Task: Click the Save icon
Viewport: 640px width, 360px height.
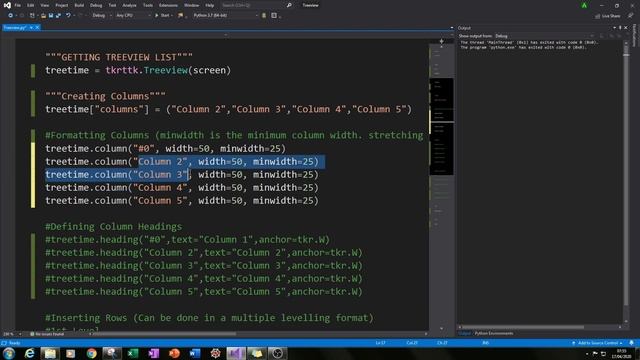Action: pyautogui.click(x=51, y=16)
